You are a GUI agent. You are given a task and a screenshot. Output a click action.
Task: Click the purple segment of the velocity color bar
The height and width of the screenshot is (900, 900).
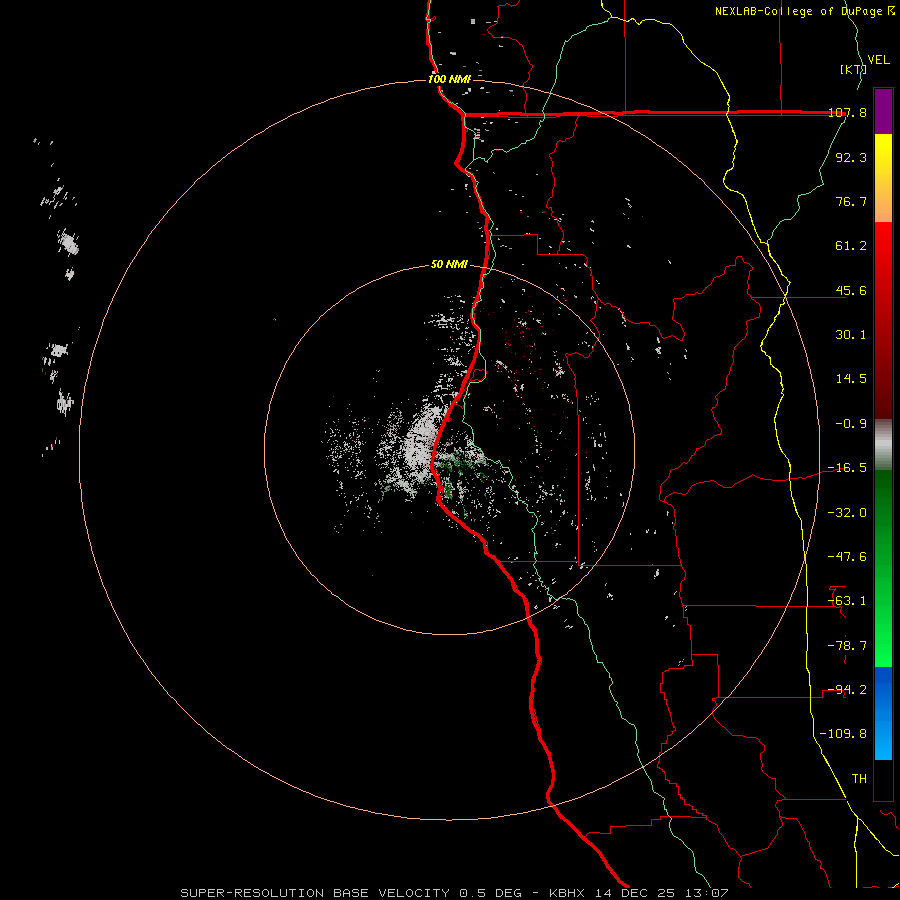point(883,111)
